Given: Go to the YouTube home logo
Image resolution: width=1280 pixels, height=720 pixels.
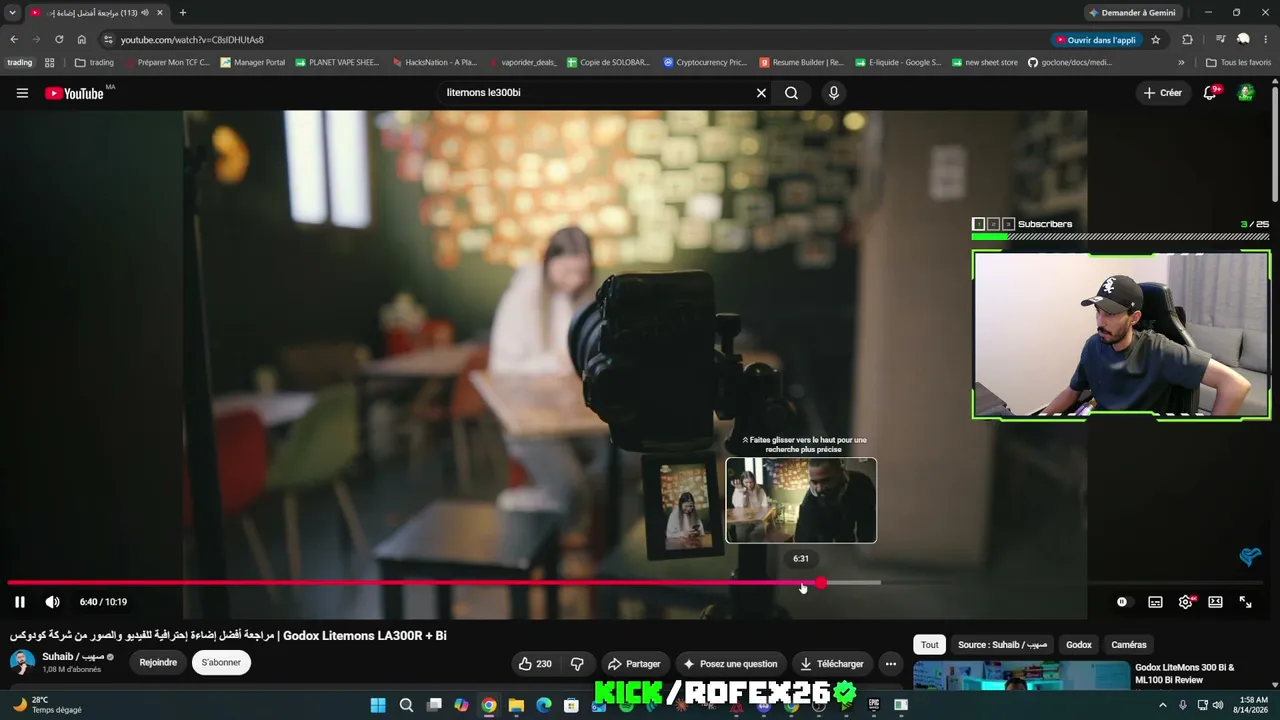Looking at the screenshot, I should click(75, 93).
